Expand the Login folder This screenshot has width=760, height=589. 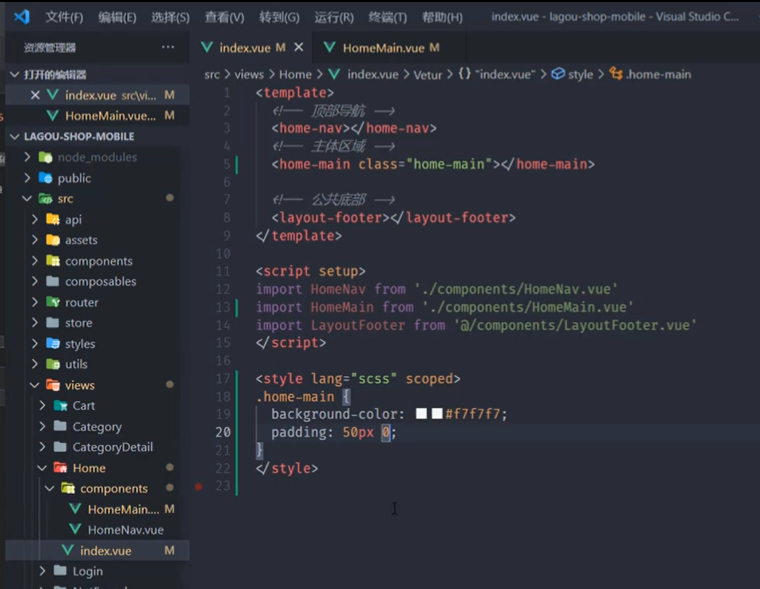(x=43, y=571)
